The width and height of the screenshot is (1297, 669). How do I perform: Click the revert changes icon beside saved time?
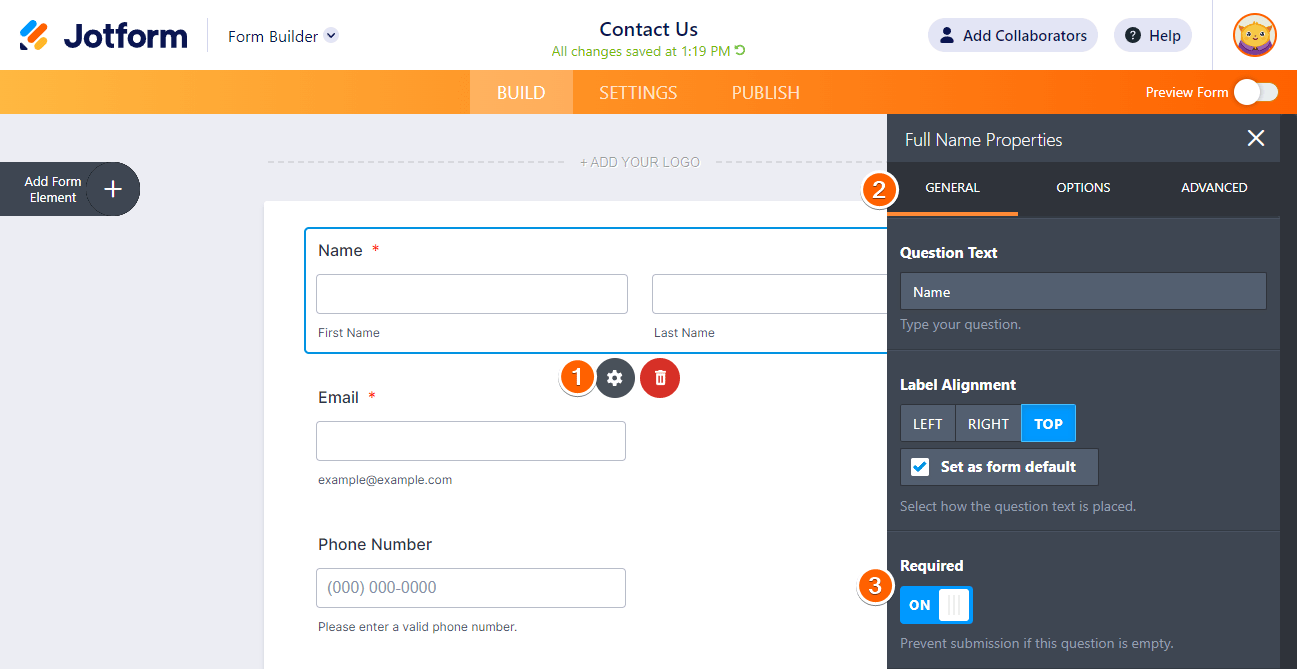click(740, 51)
